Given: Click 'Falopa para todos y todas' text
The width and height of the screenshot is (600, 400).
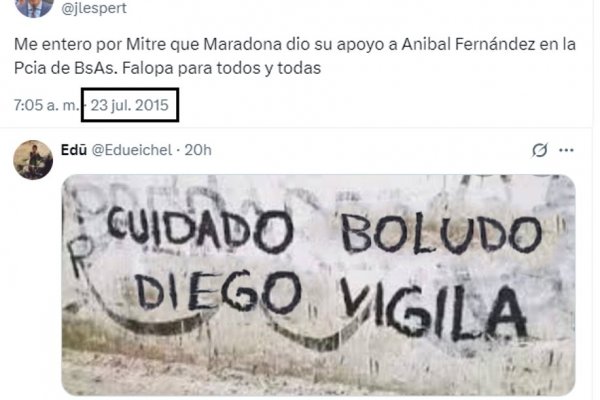Looking at the screenshot, I should (x=221, y=69).
